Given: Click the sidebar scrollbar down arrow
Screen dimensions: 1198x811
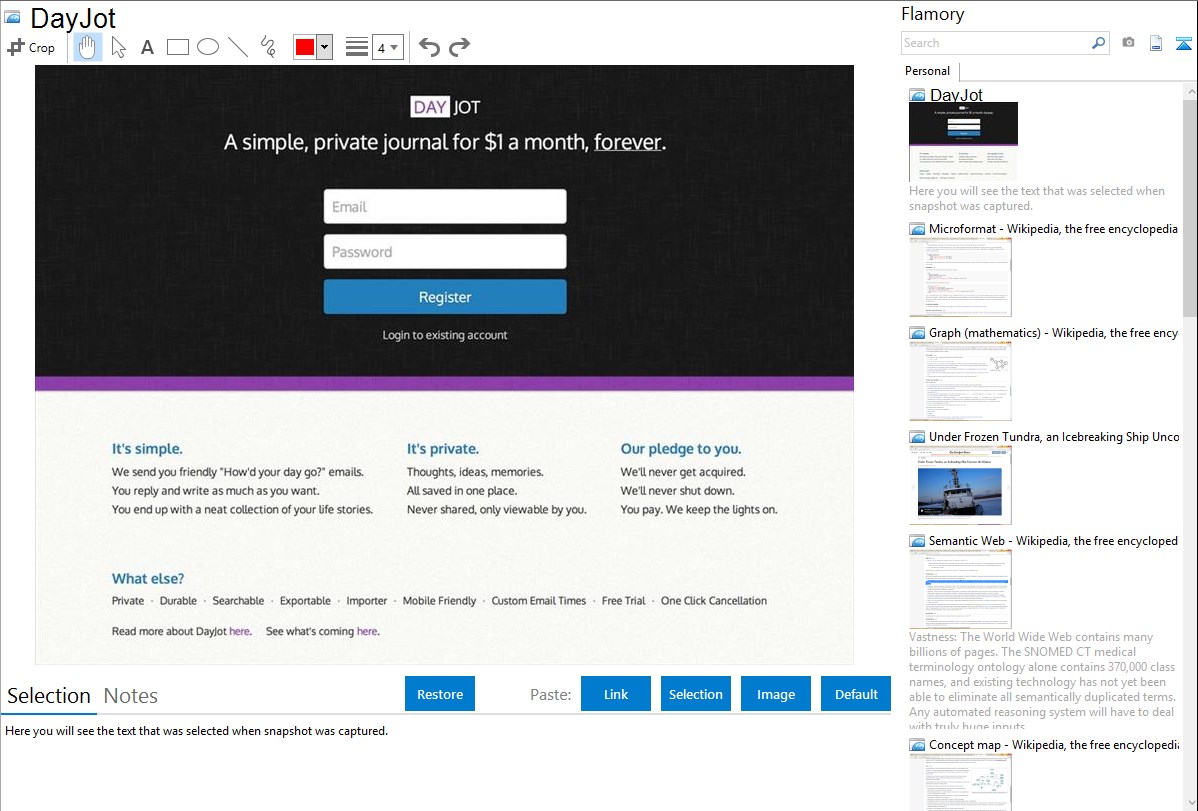Looking at the screenshot, I should [1190, 803].
